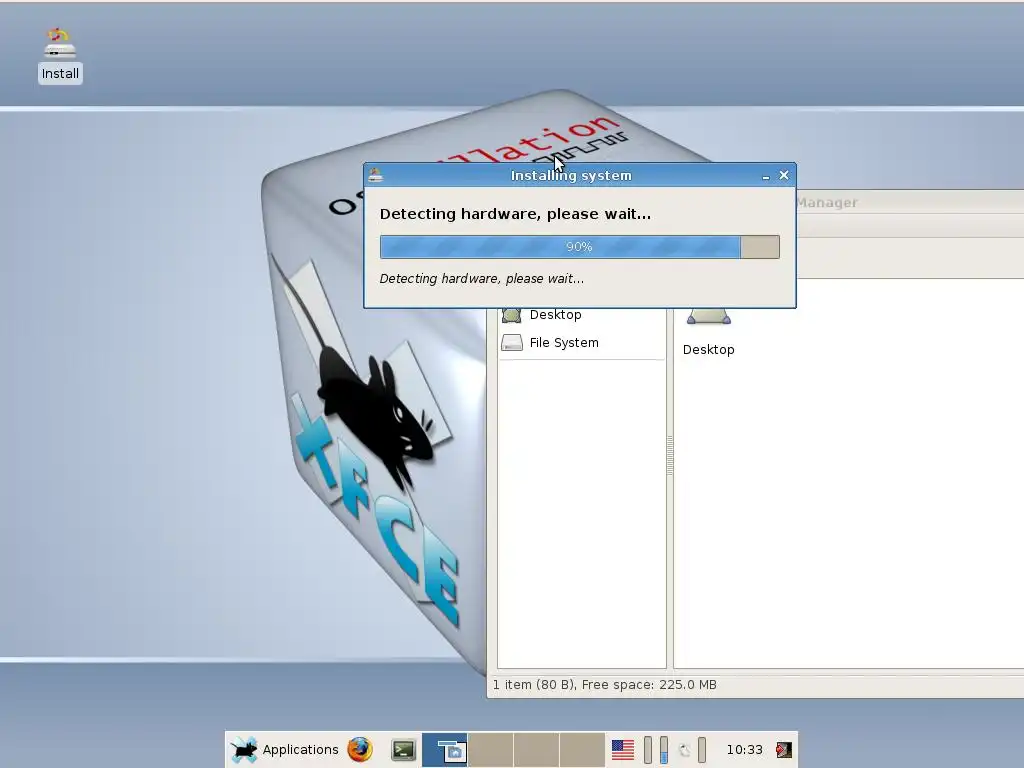The image size is (1024, 768).
Task: Click the 90% installation progress bar
Action: click(x=579, y=247)
